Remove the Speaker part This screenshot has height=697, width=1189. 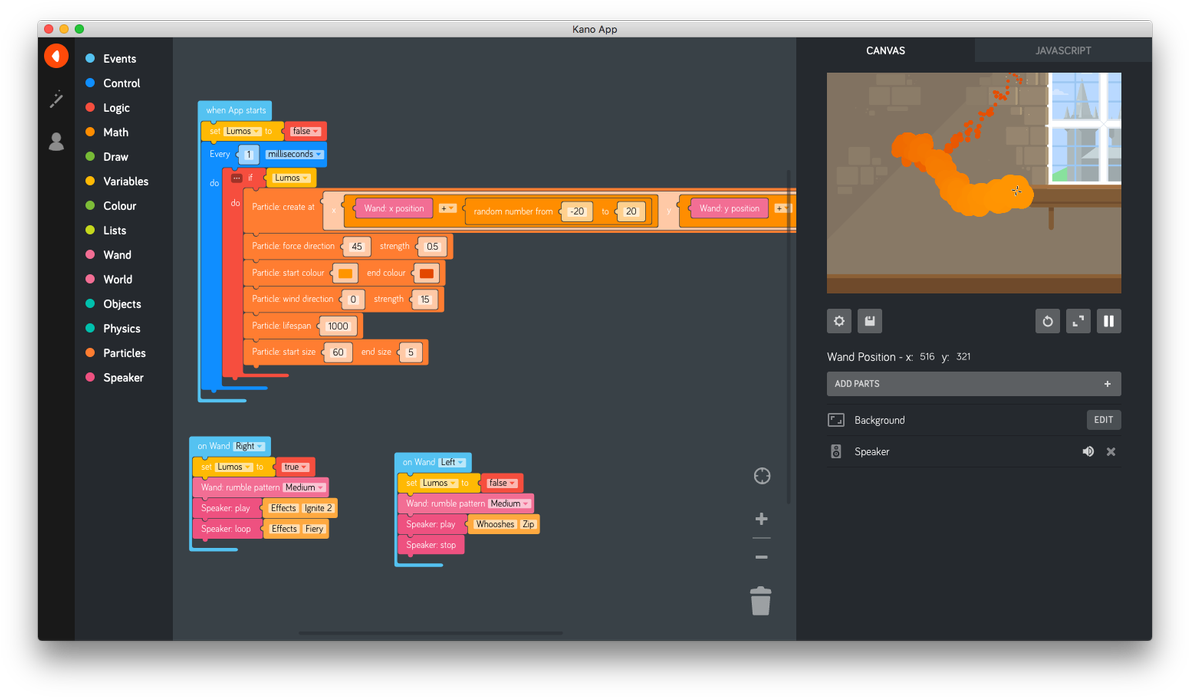(1111, 452)
